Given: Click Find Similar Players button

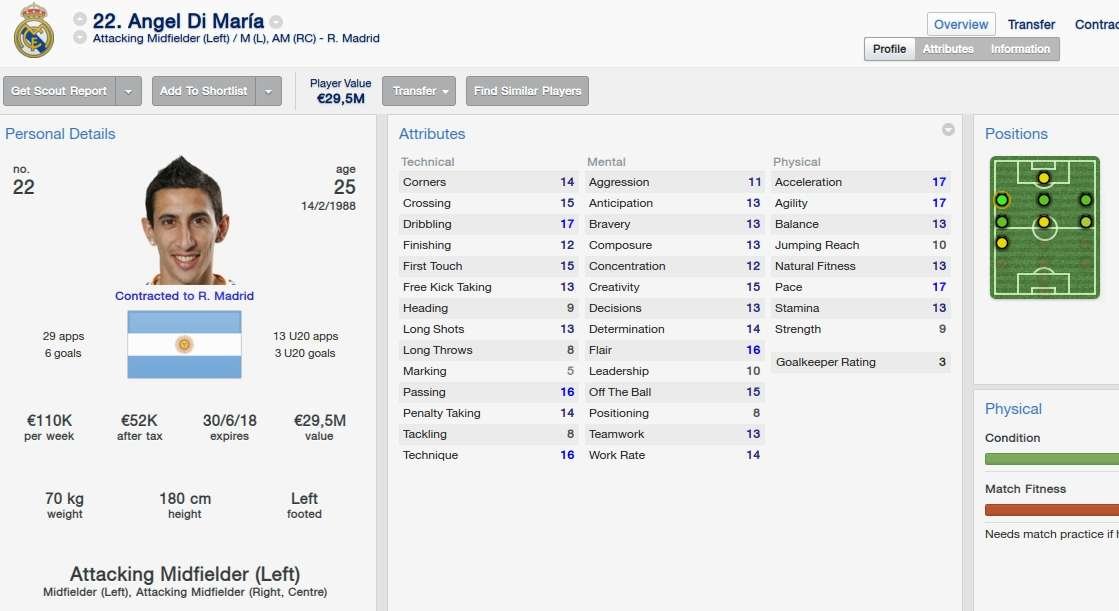Looking at the screenshot, I should 527,91.
